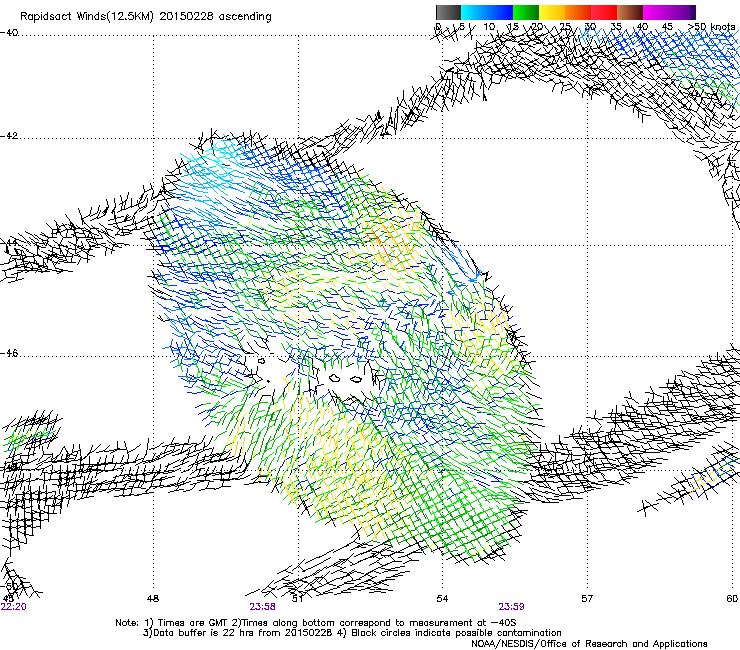Click the blue 10-15 knots legend swatch
The height and width of the screenshot is (650, 740).
click(500, 12)
